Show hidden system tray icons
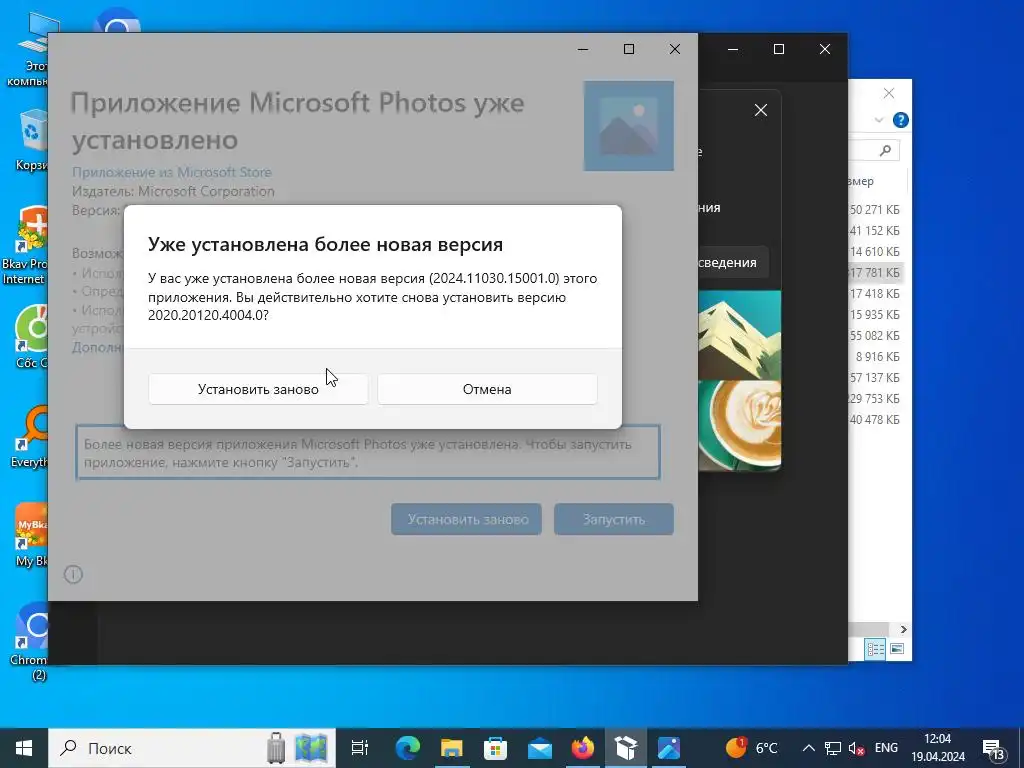The width and height of the screenshot is (1024, 768). (808, 748)
